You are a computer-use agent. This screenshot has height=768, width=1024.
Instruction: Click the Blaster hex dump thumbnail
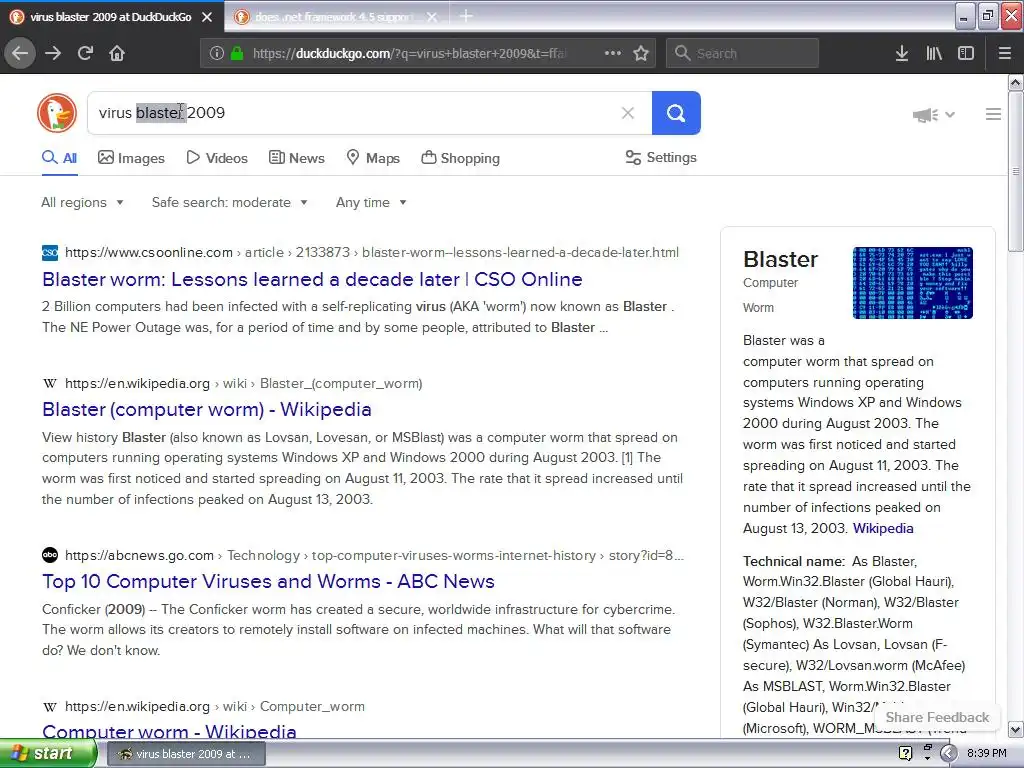(912, 283)
